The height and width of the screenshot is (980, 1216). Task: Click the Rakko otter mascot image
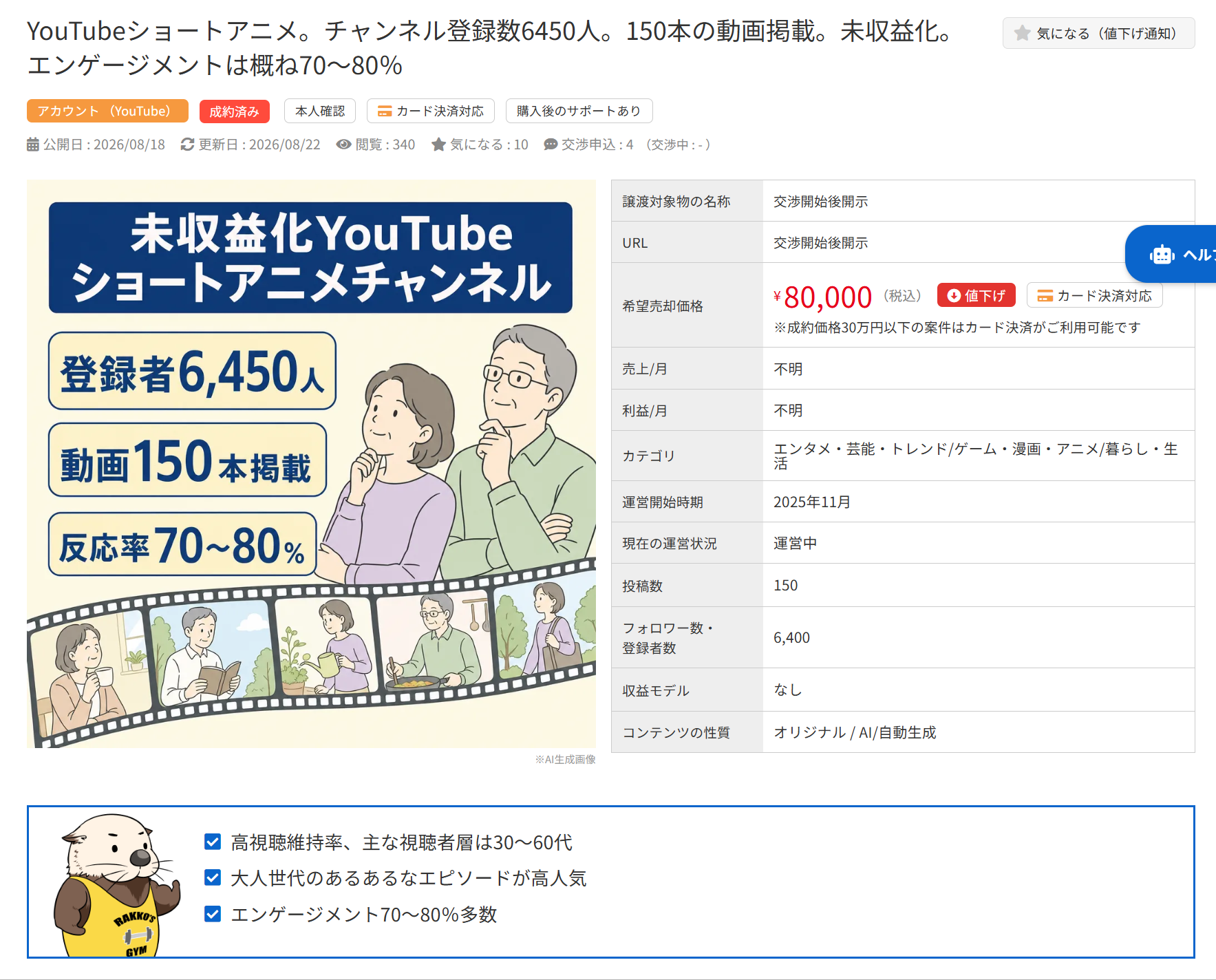pyautogui.click(x=117, y=885)
